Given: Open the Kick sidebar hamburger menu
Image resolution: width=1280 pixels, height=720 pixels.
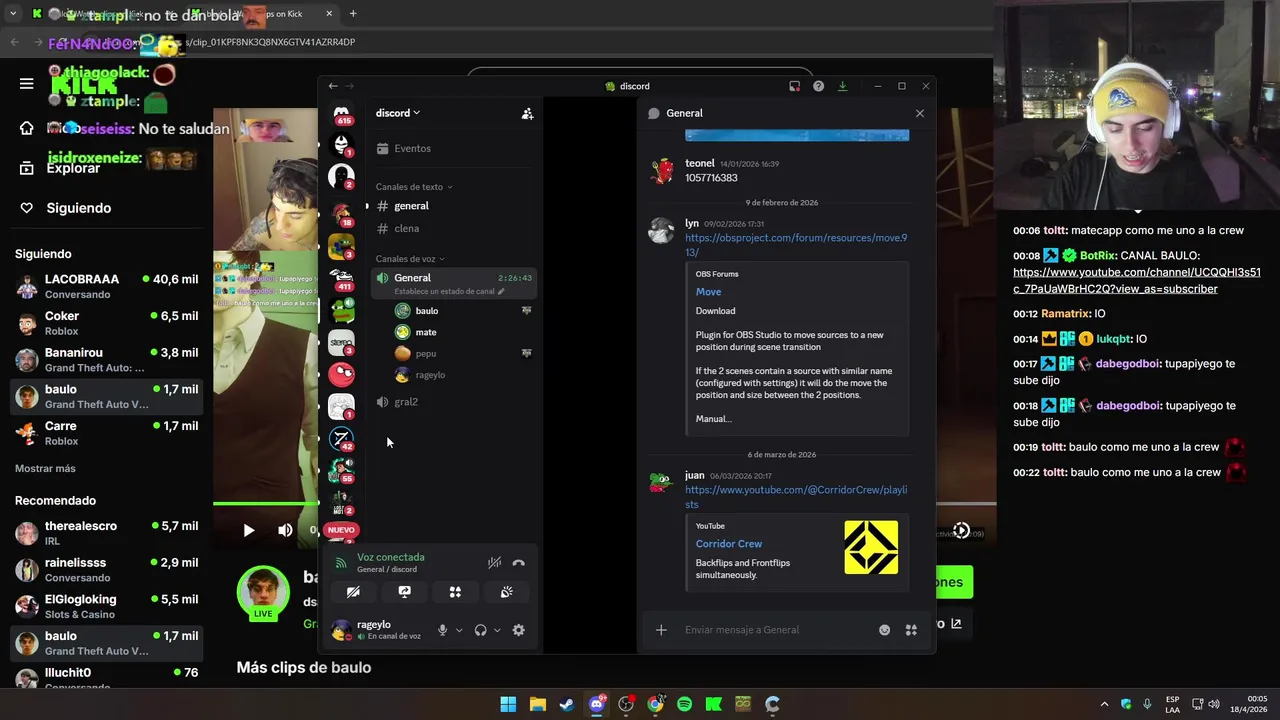Looking at the screenshot, I should 26,84.
